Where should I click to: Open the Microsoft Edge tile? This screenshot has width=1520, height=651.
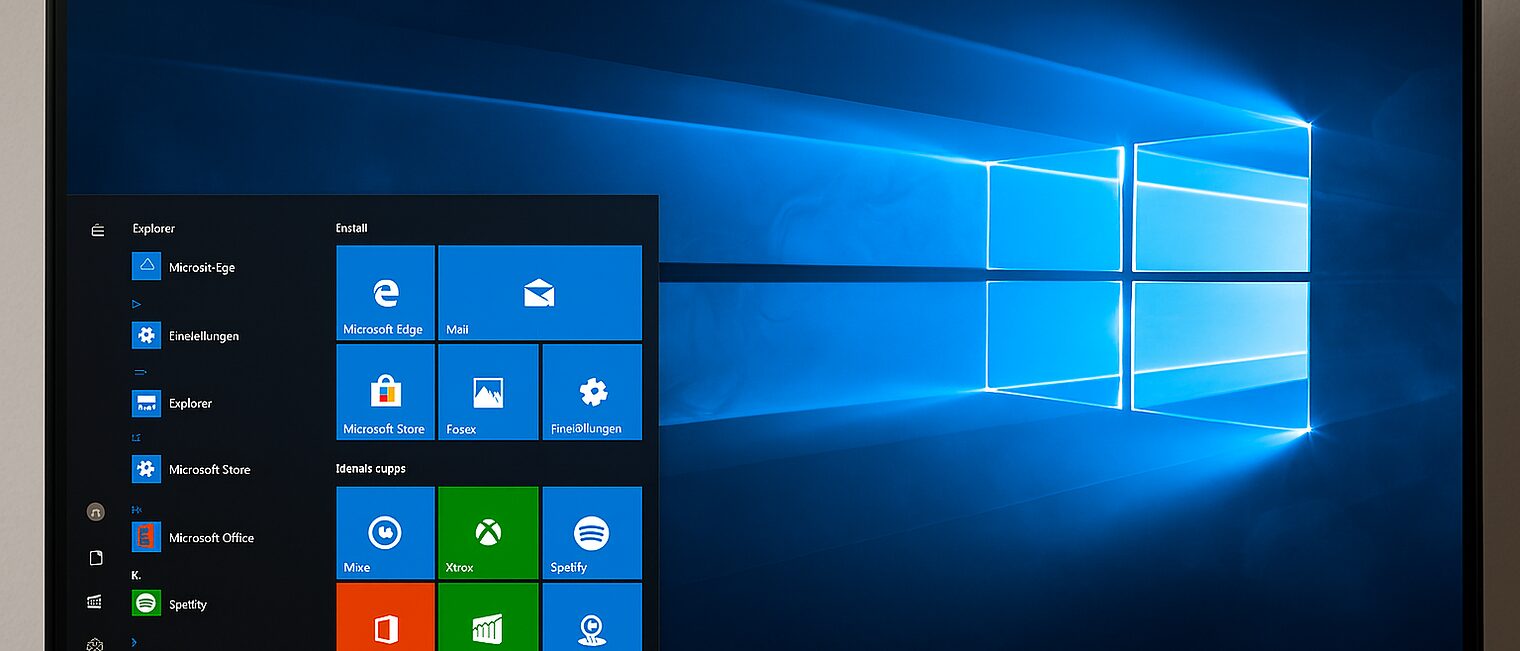[385, 292]
